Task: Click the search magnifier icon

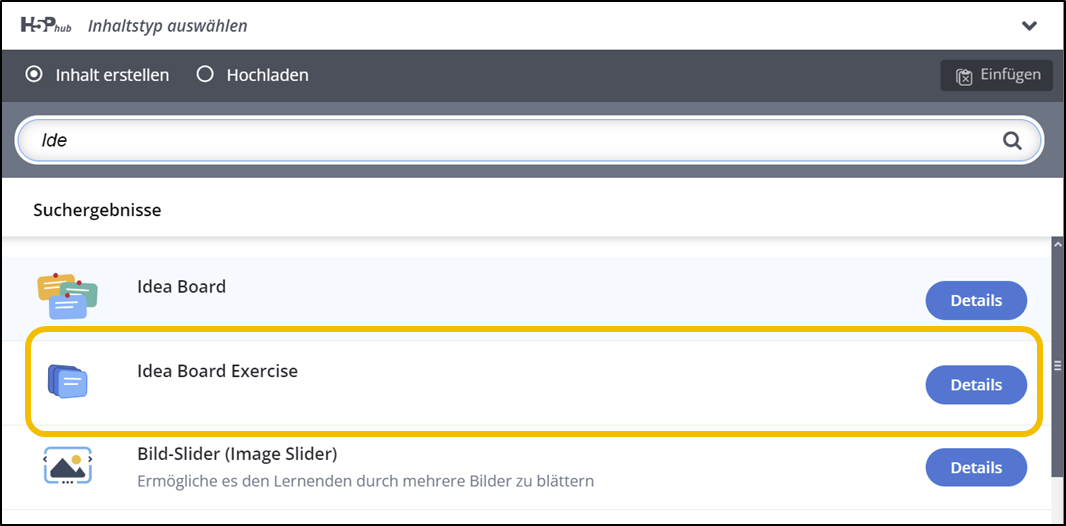Action: click(x=1012, y=141)
